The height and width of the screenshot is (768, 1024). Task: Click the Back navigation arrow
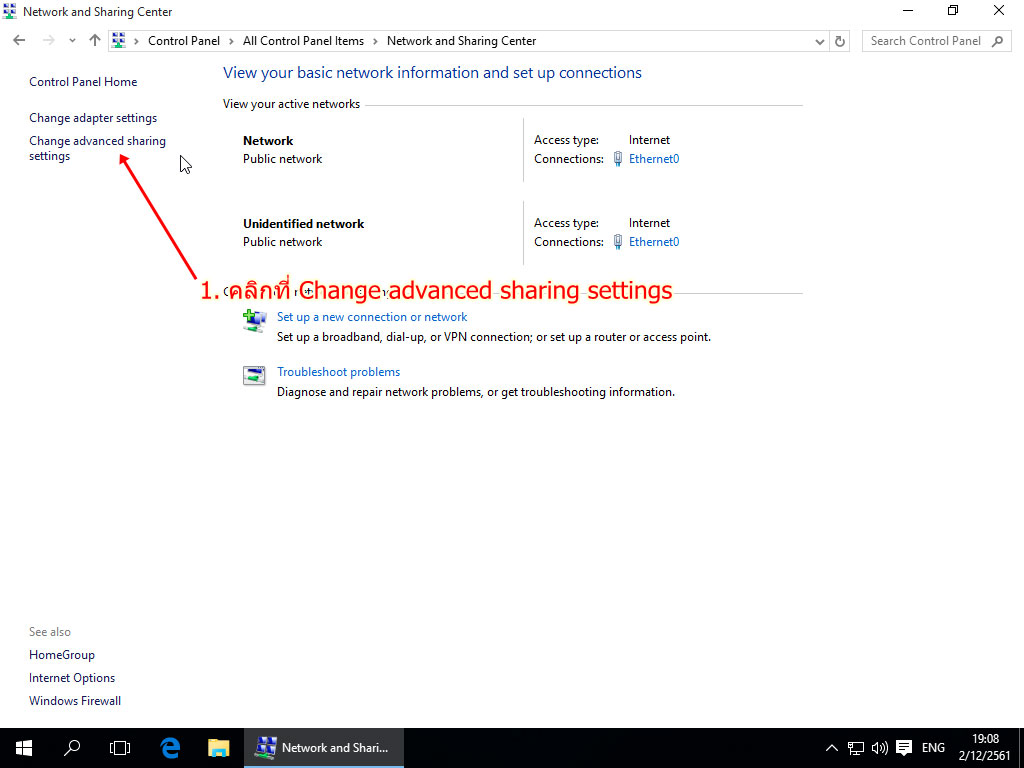point(19,41)
